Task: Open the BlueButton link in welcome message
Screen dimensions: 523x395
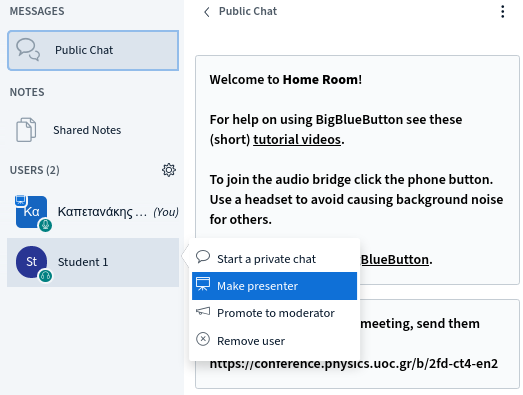Action: (x=395, y=260)
